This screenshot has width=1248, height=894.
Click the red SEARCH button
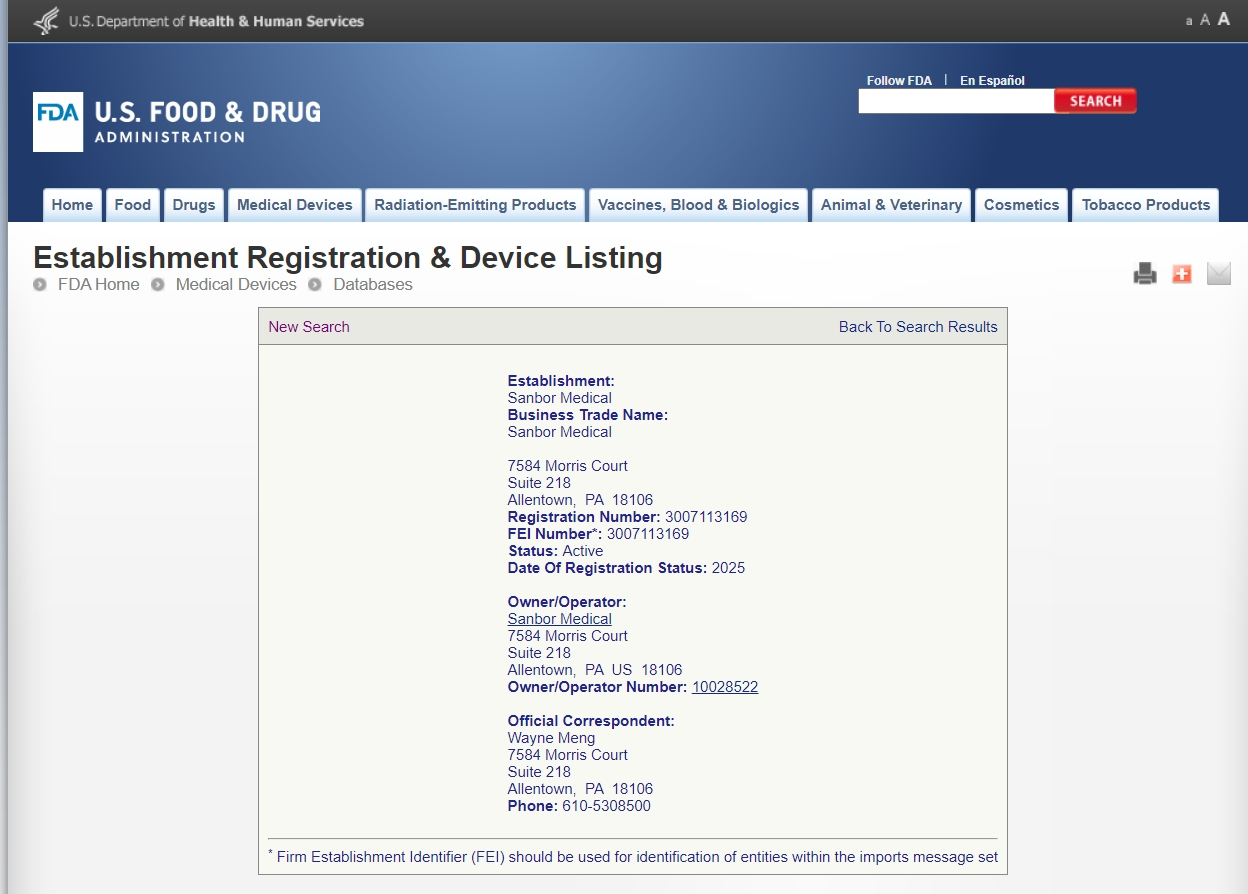pyautogui.click(x=1095, y=101)
